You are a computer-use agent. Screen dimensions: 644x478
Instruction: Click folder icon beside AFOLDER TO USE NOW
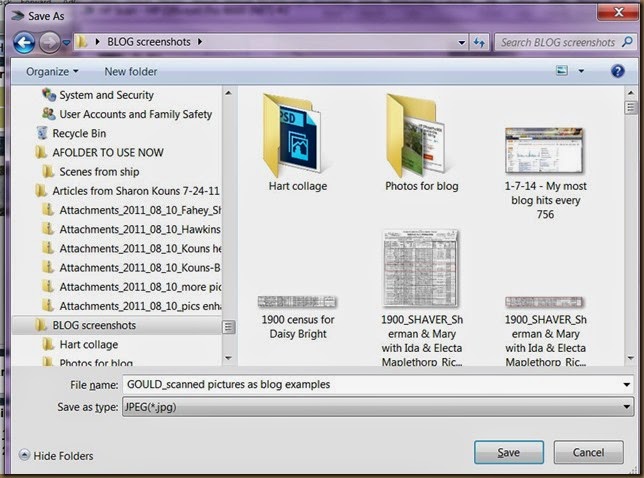[41, 152]
